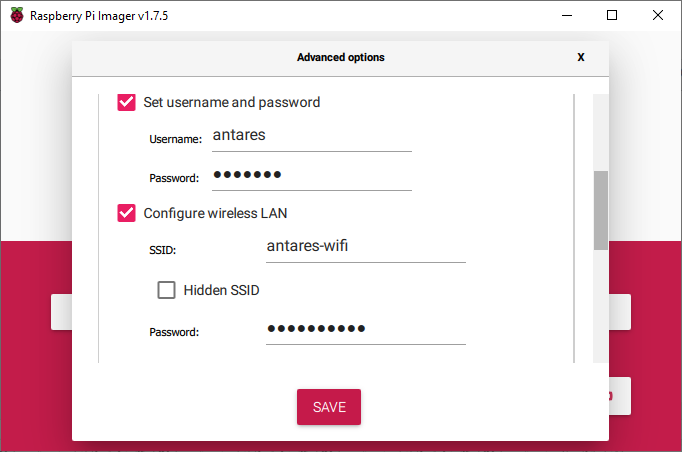Minimize the Raspberry Pi Imager window
682x452 pixels.
[566, 15]
